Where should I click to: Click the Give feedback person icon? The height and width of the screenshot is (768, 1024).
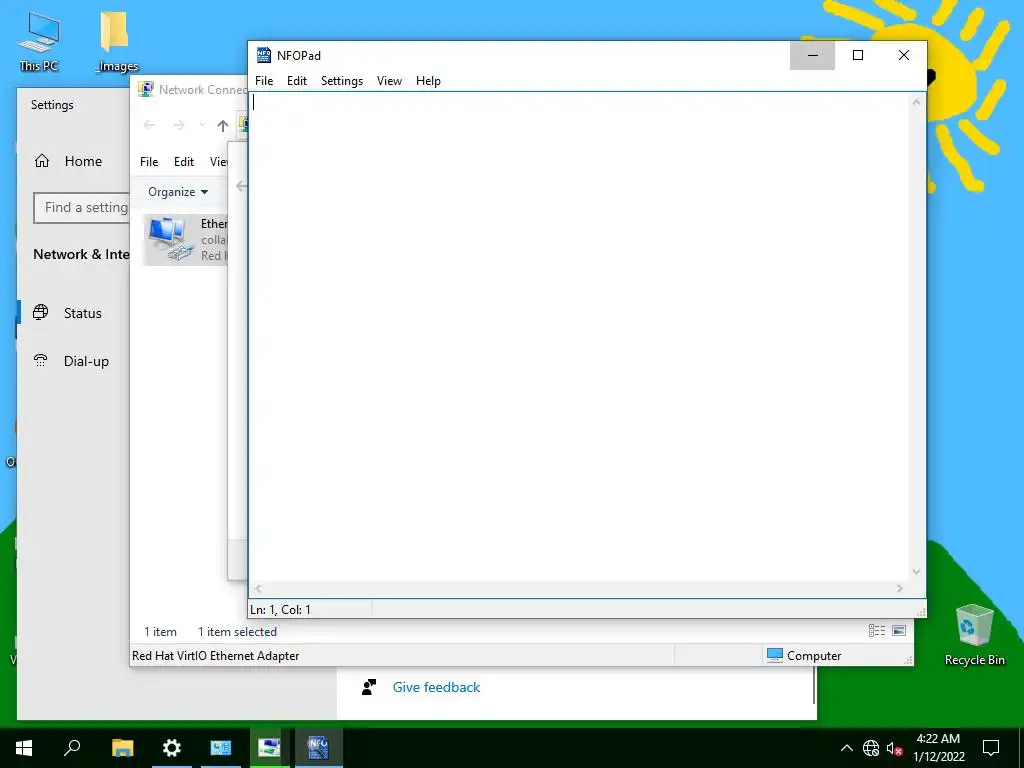pos(369,687)
